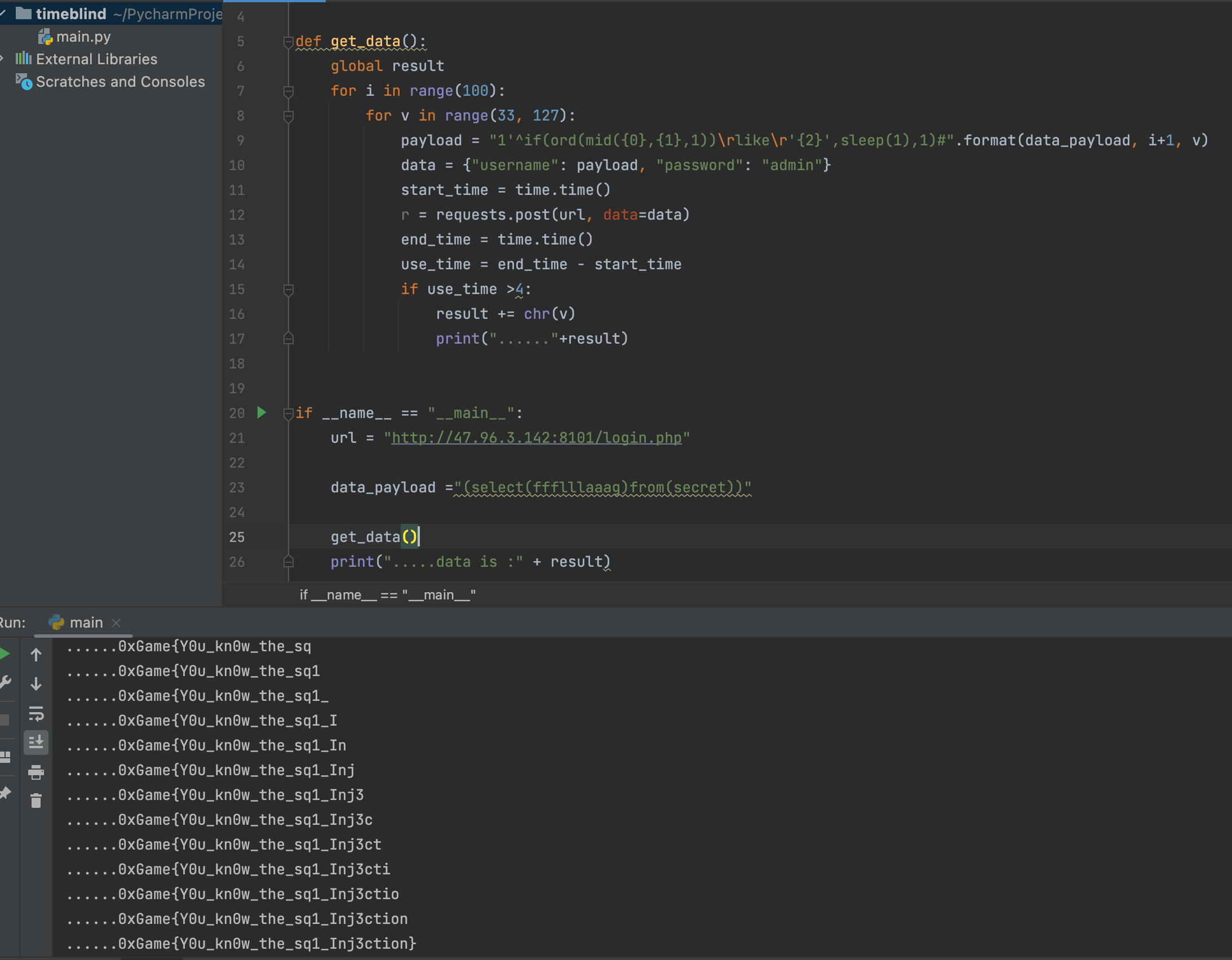Click the fold end marker at line 26

(x=288, y=561)
